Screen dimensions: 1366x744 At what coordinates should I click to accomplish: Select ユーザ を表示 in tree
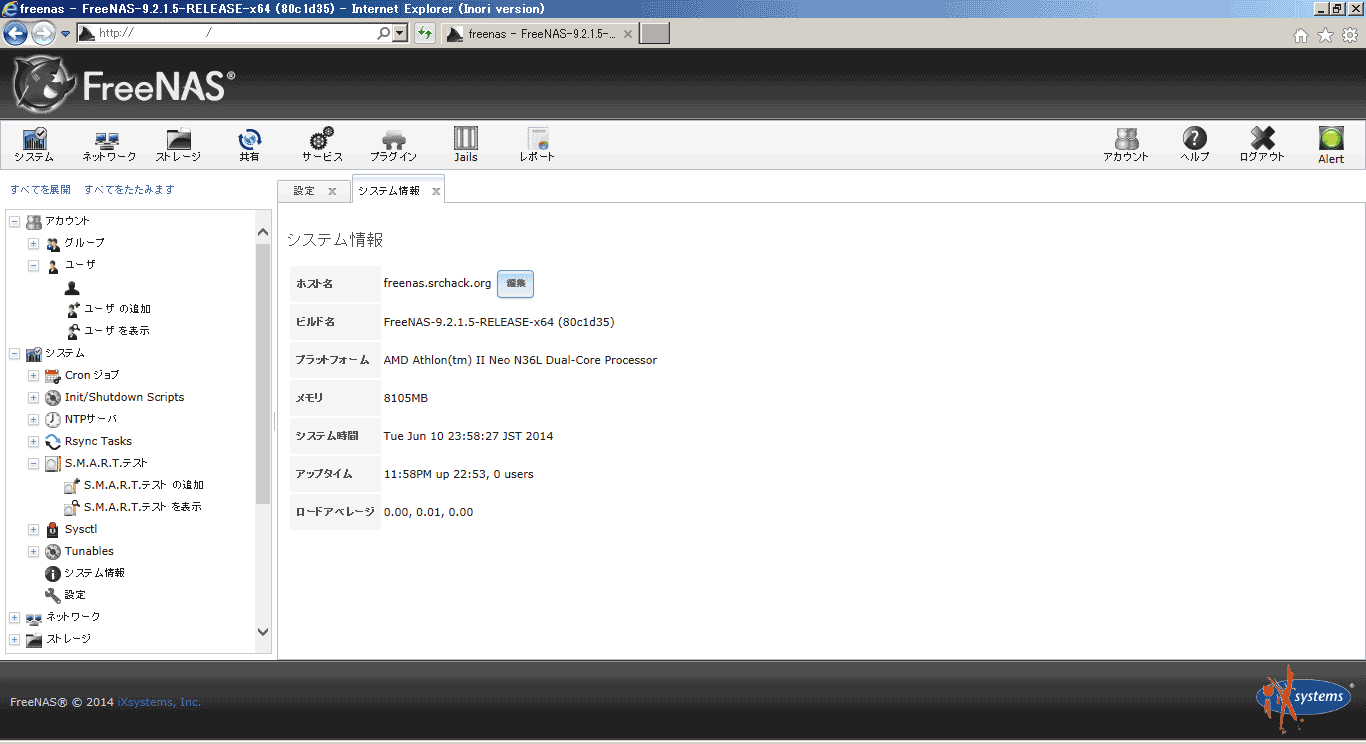117,331
